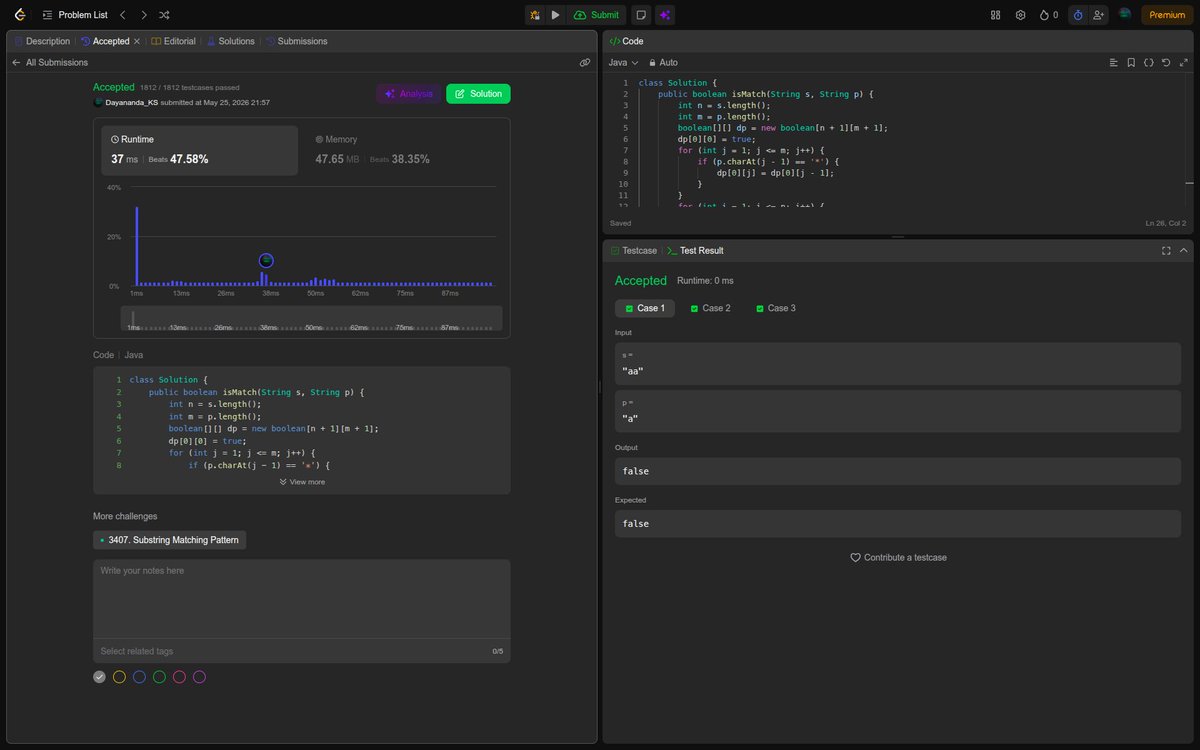Select the pink color circle
The height and width of the screenshot is (750, 1200).
point(179,677)
